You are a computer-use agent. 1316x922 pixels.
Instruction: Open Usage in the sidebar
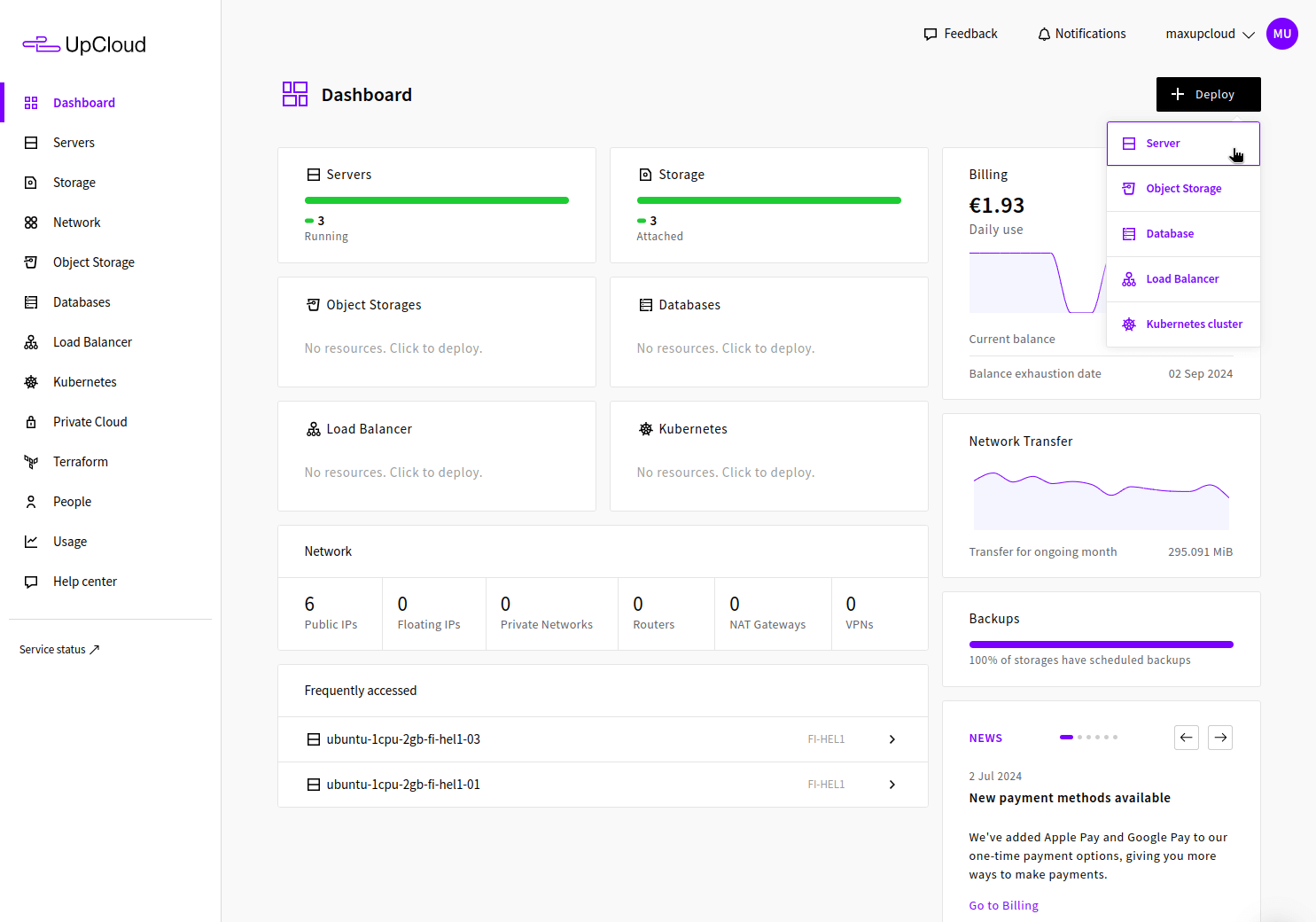pyautogui.click(x=110, y=542)
